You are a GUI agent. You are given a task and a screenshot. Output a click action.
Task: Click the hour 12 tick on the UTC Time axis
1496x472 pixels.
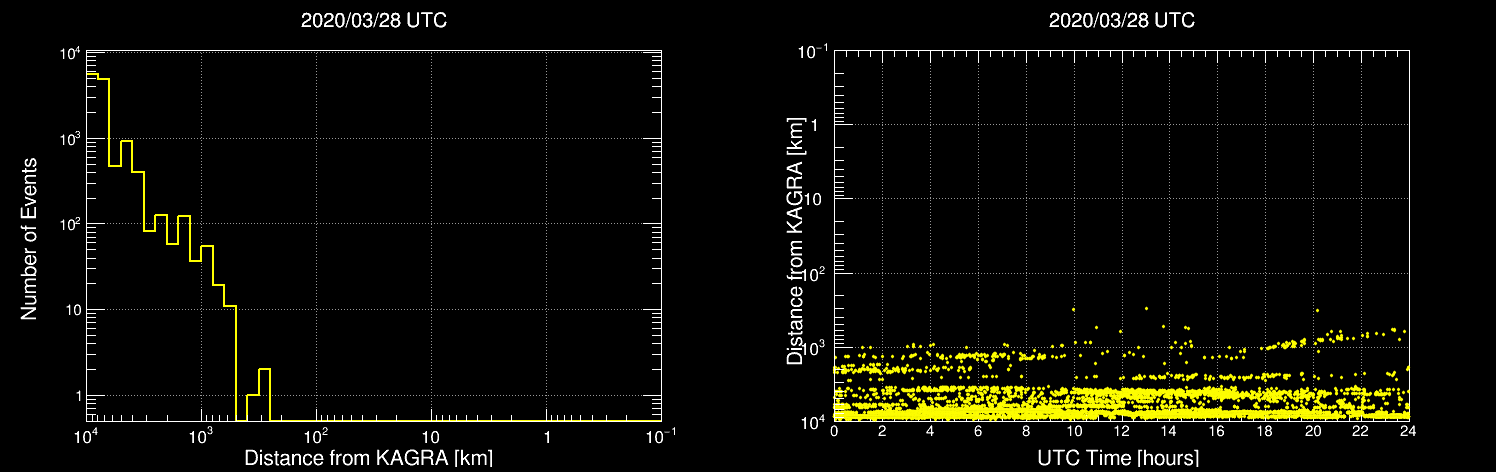tap(1121, 430)
